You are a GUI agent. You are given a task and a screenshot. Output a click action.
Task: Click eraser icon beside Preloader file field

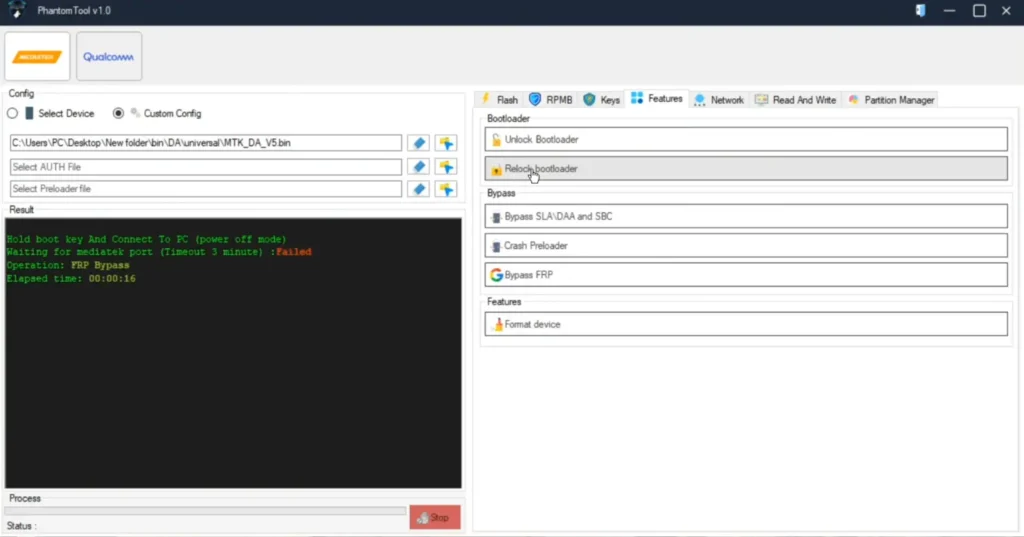click(x=419, y=189)
